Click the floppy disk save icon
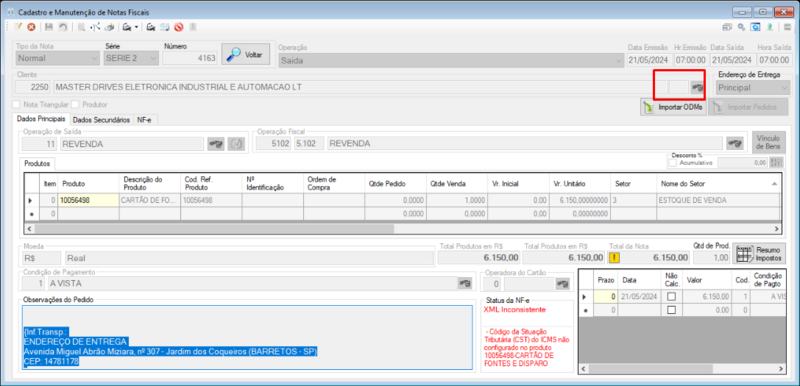 click(49, 27)
